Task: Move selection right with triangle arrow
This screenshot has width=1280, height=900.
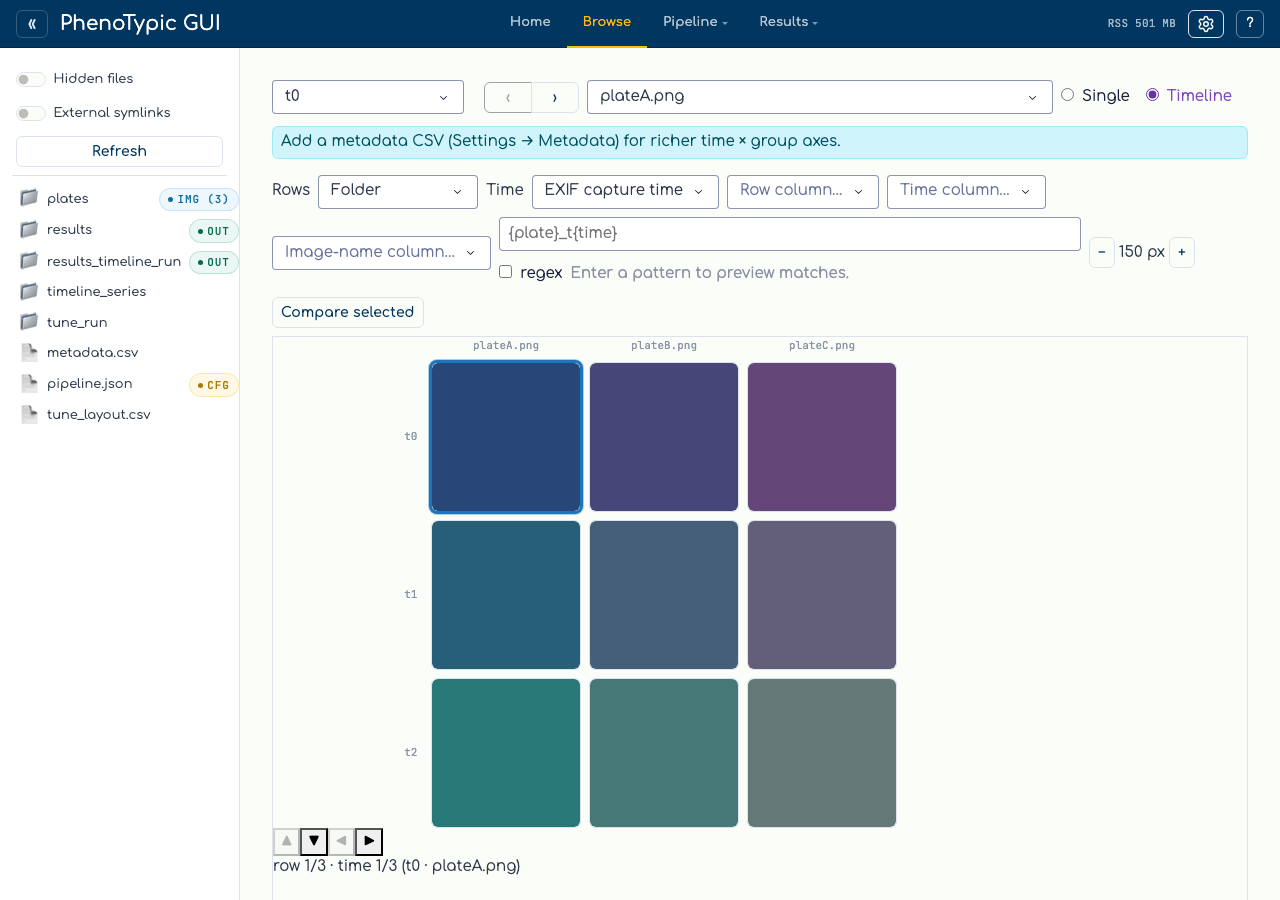Action: pos(369,841)
